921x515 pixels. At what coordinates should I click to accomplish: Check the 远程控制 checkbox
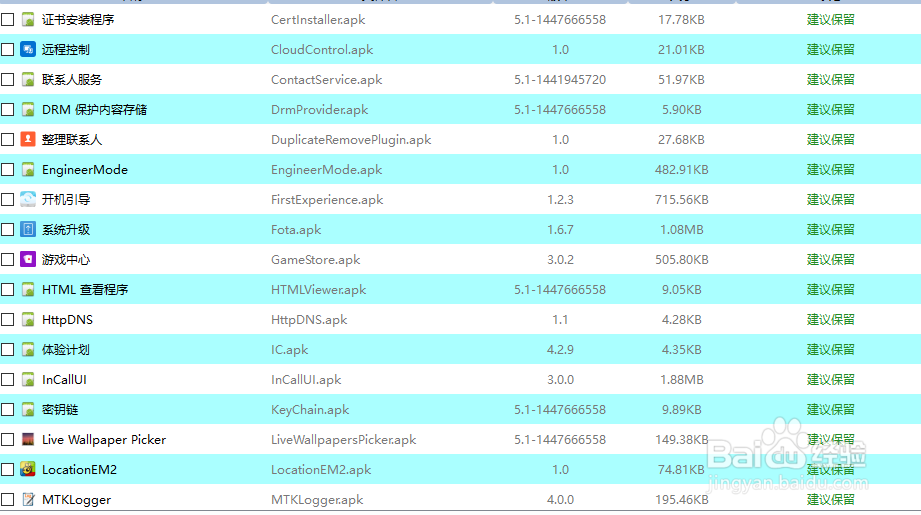click(8, 49)
